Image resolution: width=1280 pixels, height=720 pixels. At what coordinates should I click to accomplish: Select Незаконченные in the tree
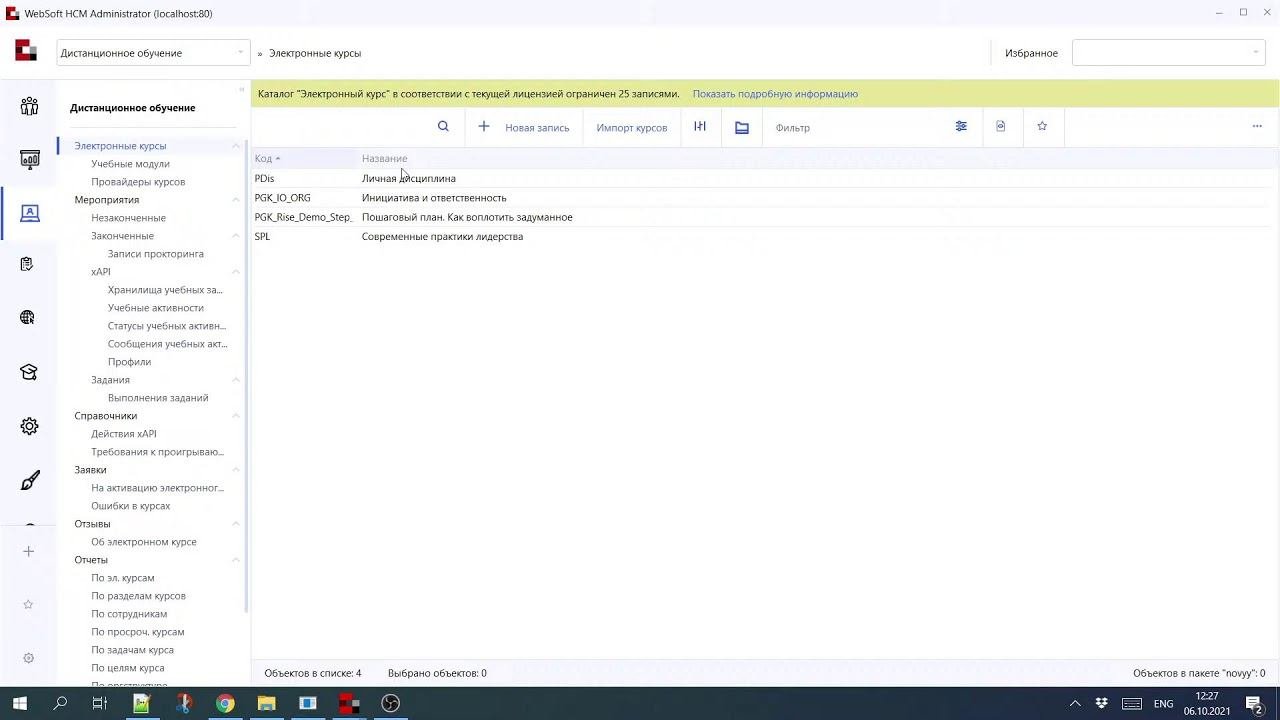(x=128, y=218)
